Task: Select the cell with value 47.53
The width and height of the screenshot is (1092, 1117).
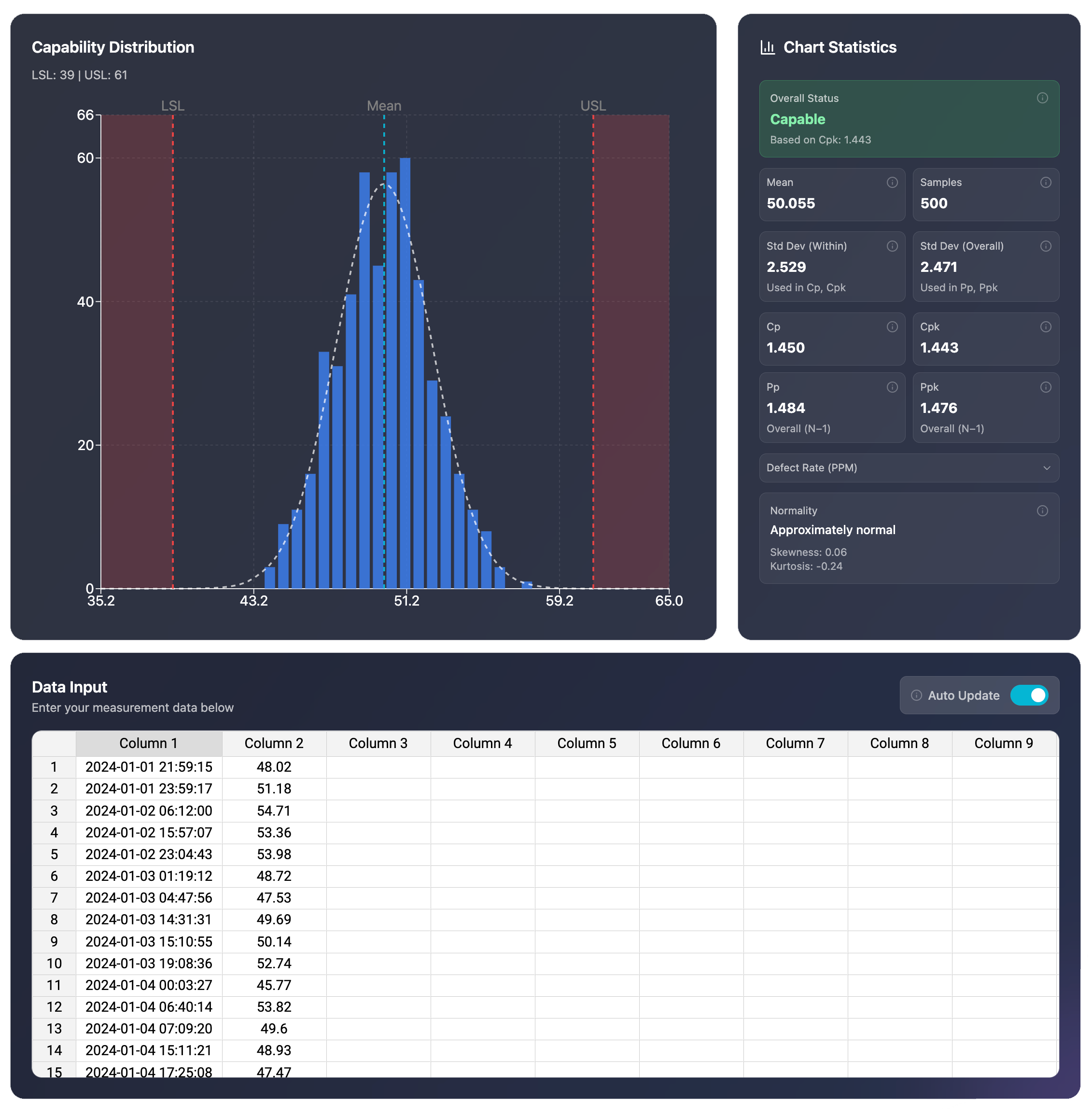Action: coord(274,898)
